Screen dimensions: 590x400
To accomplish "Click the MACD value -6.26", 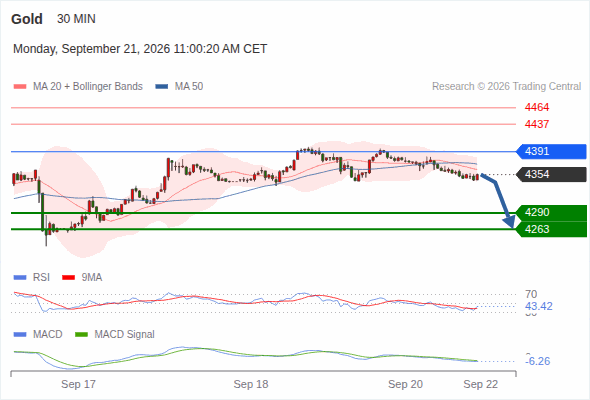I will (538, 361).
